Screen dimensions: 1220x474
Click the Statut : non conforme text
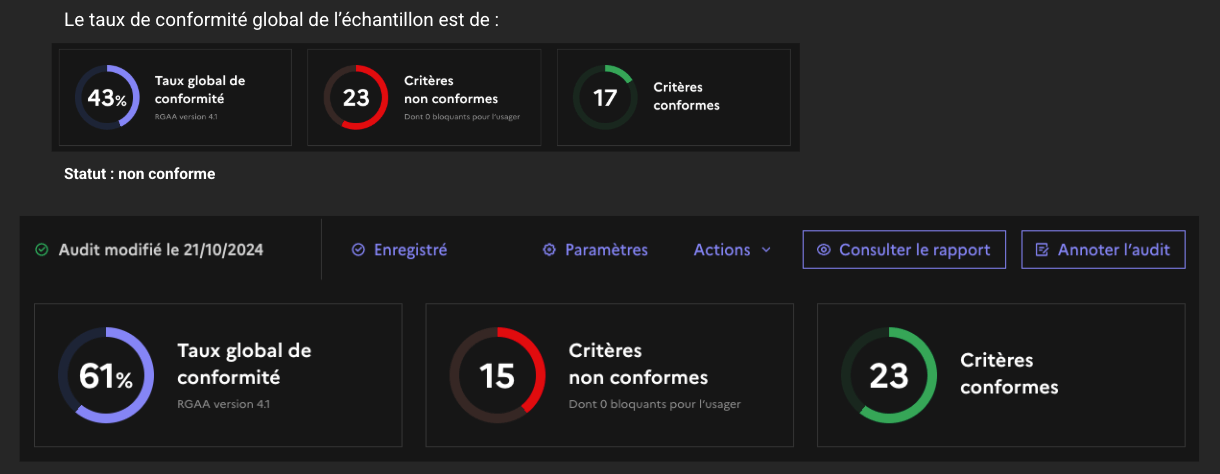coord(139,174)
